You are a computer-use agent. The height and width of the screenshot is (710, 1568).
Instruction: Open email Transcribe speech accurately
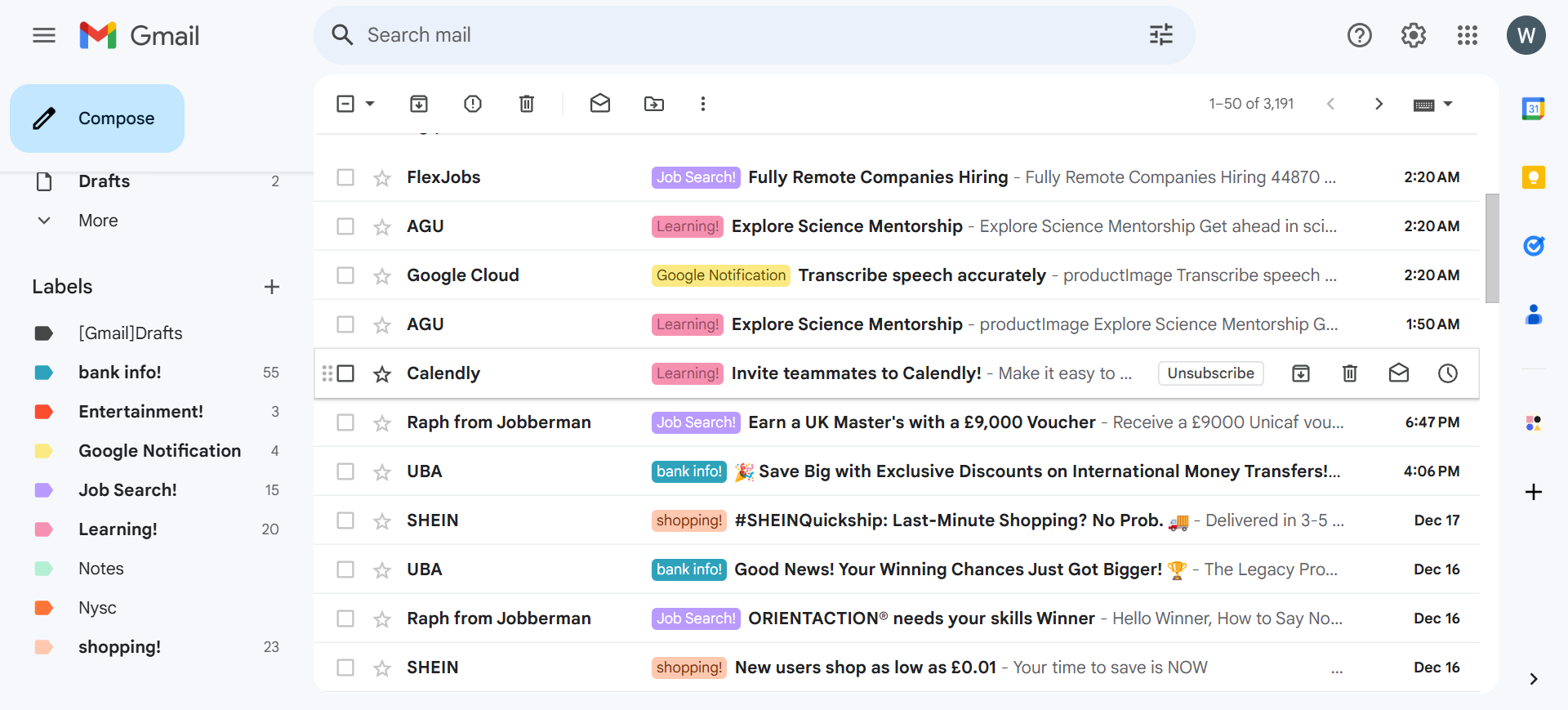(897, 275)
